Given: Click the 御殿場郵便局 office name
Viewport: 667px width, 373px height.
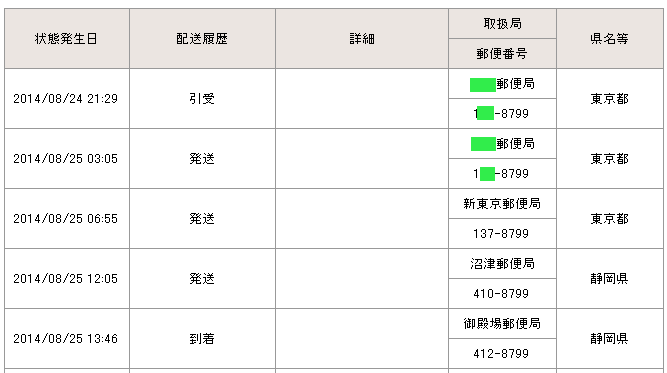Looking at the screenshot, I should coord(502,324).
